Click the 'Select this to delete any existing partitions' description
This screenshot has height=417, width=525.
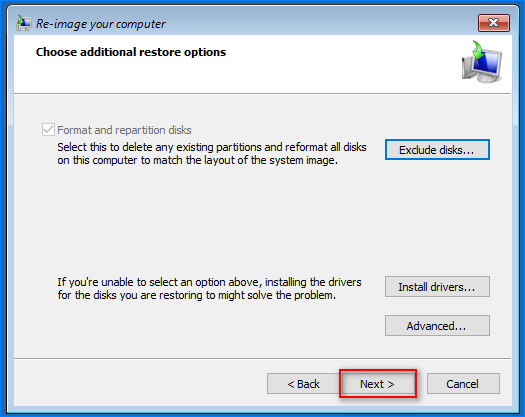tap(212, 154)
